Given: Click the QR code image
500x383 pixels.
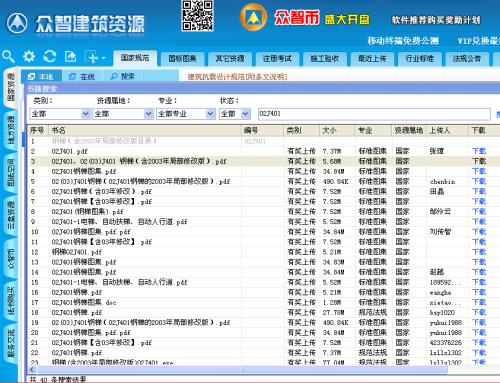Looking at the screenshot, I should pyautogui.click(x=197, y=16).
